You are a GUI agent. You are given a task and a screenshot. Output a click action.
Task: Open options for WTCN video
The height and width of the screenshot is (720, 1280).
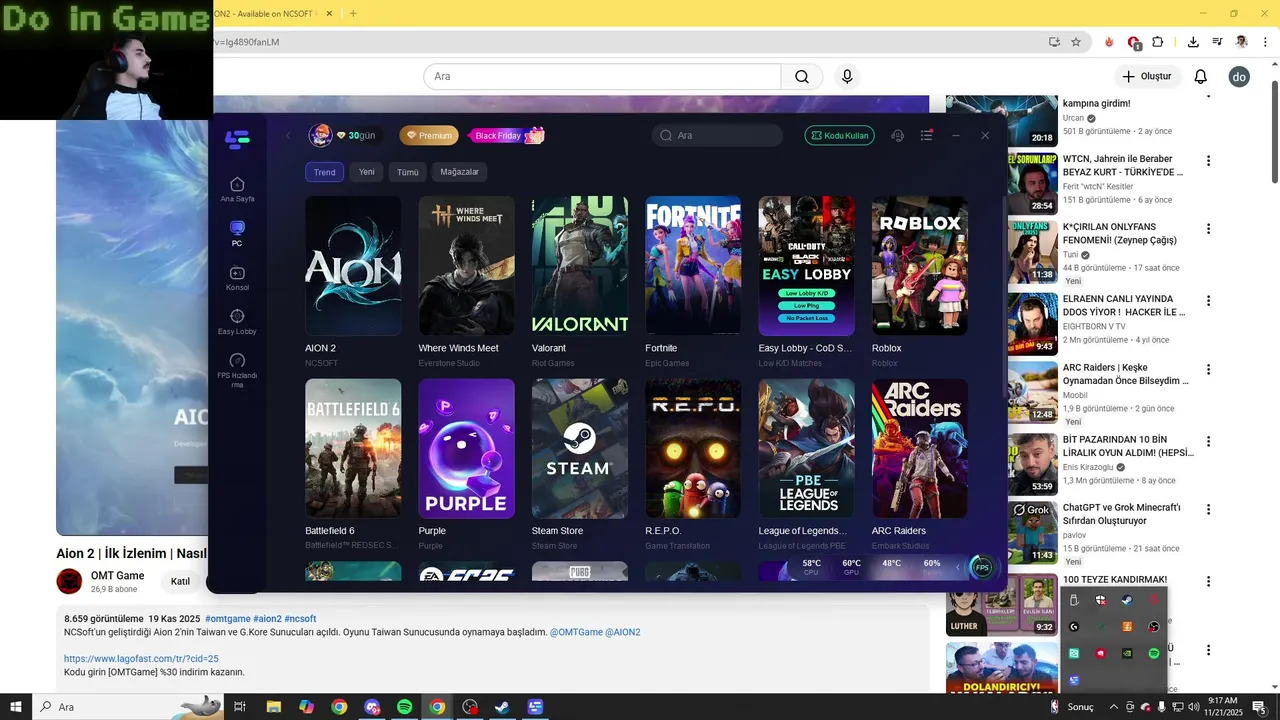[x=1208, y=160]
